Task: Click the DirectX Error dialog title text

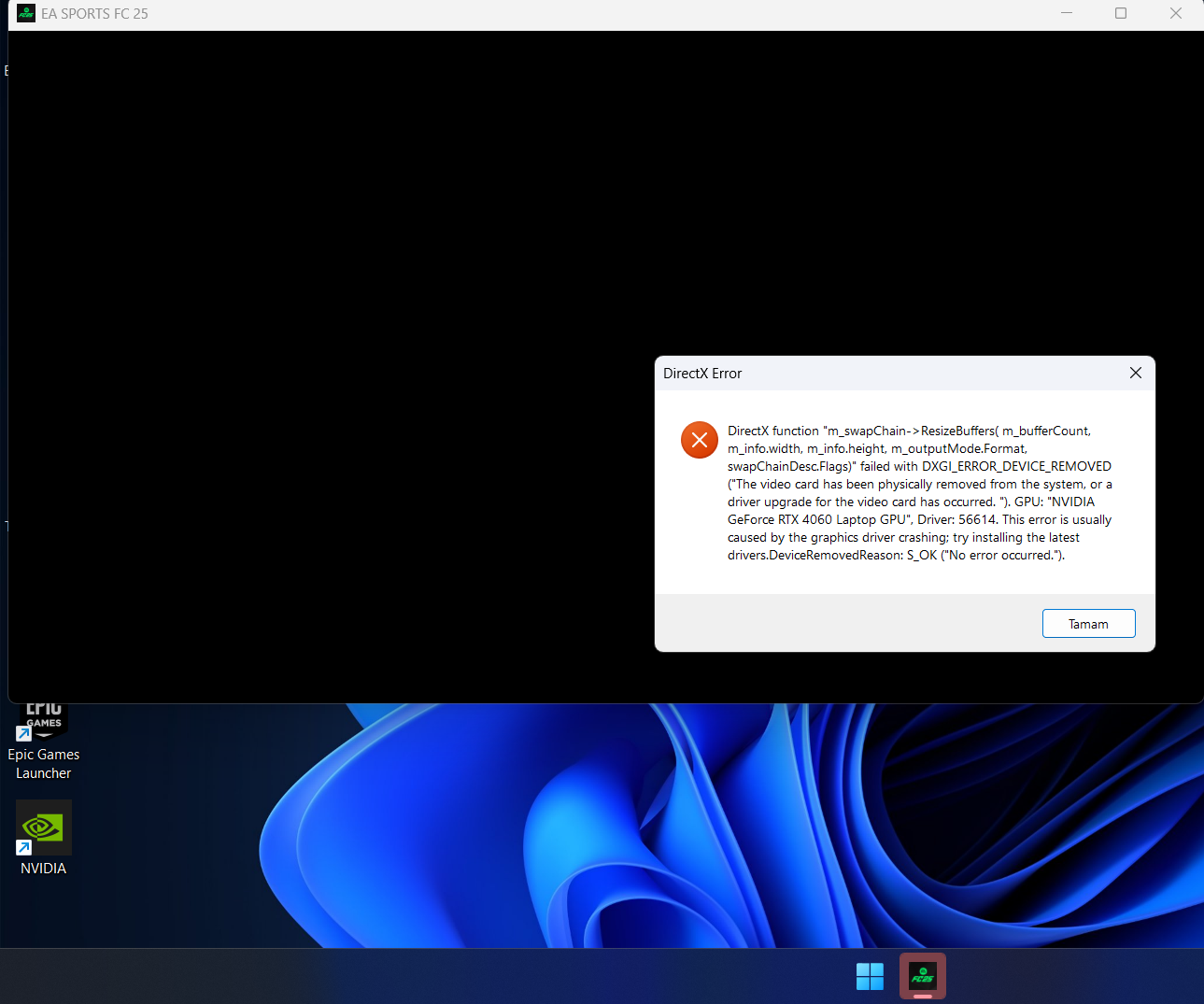Action: pos(702,374)
